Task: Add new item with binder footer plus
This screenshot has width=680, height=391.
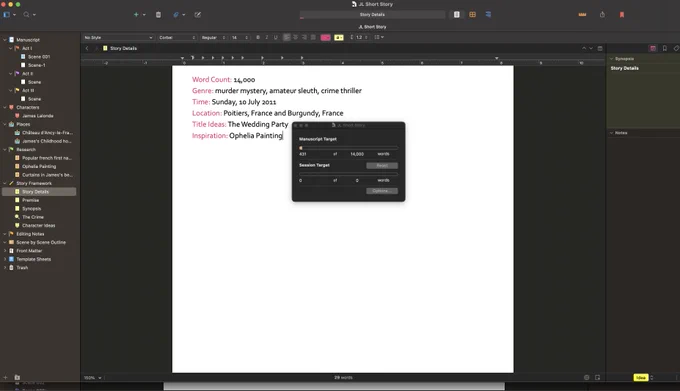Action: click(5, 378)
